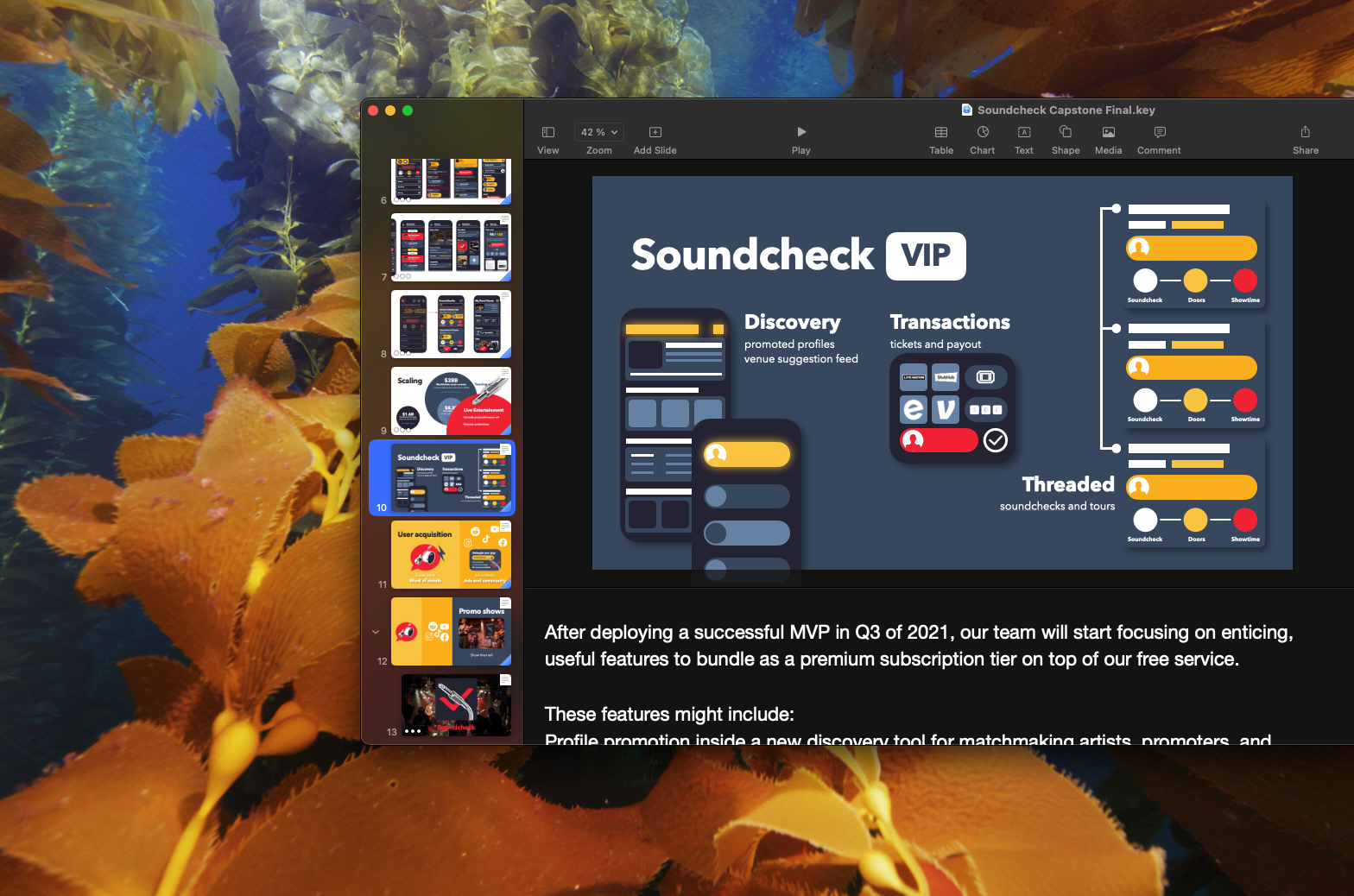Select the Promo shows slide 12 thumbnail

tap(451, 631)
